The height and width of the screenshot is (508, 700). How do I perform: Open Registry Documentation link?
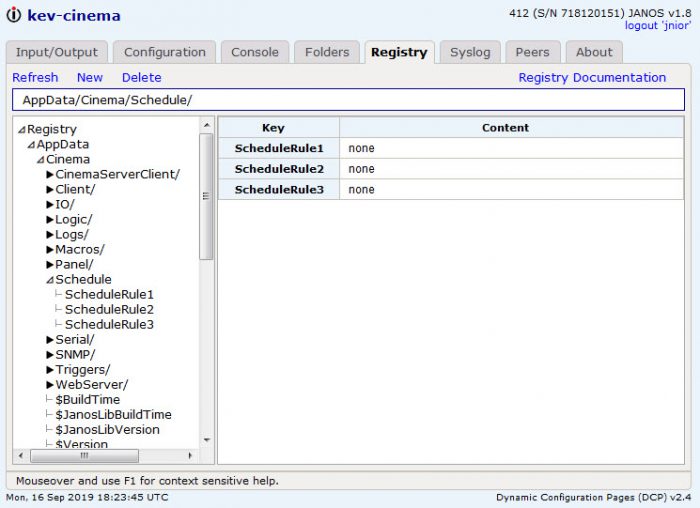[x=592, y=78]
